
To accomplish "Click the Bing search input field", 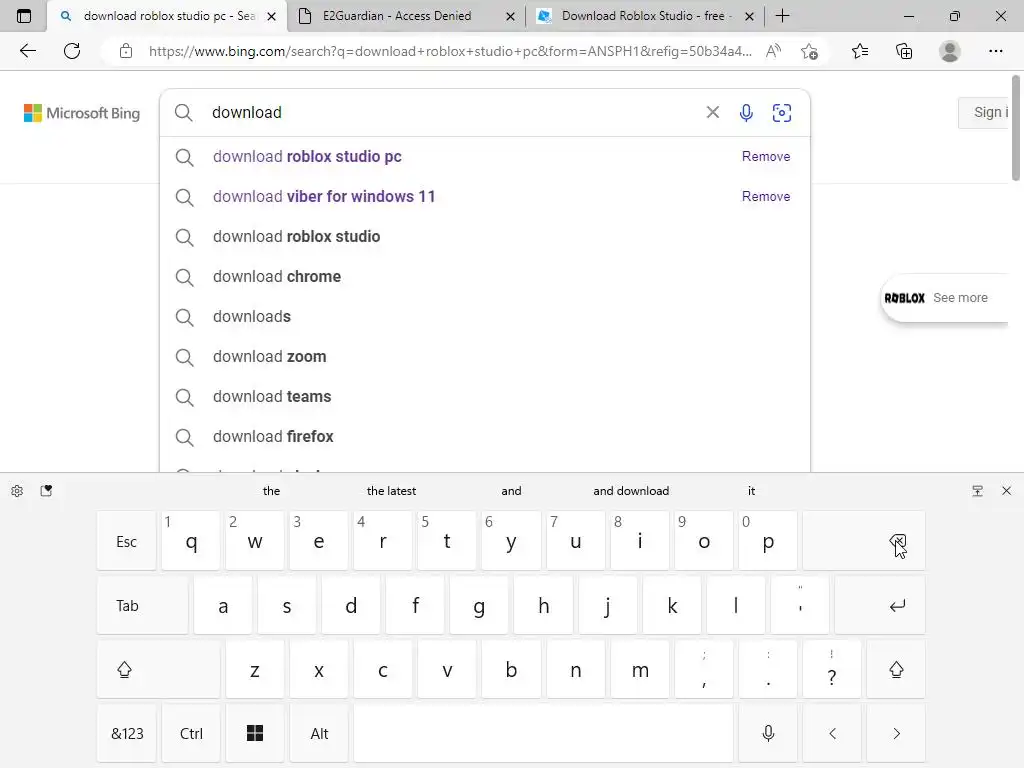I will tap(451, 112).
